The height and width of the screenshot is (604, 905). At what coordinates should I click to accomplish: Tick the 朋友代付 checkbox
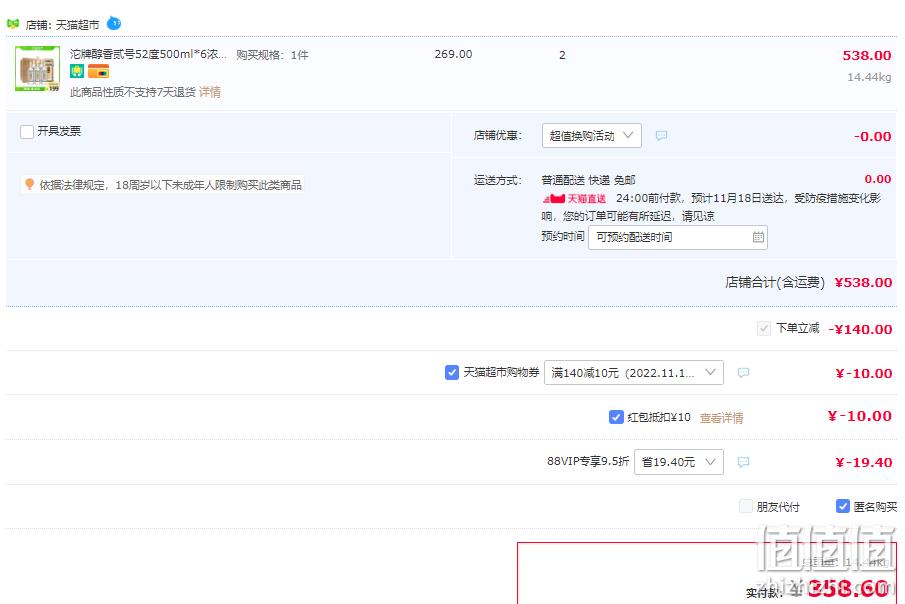click(746, 506)
